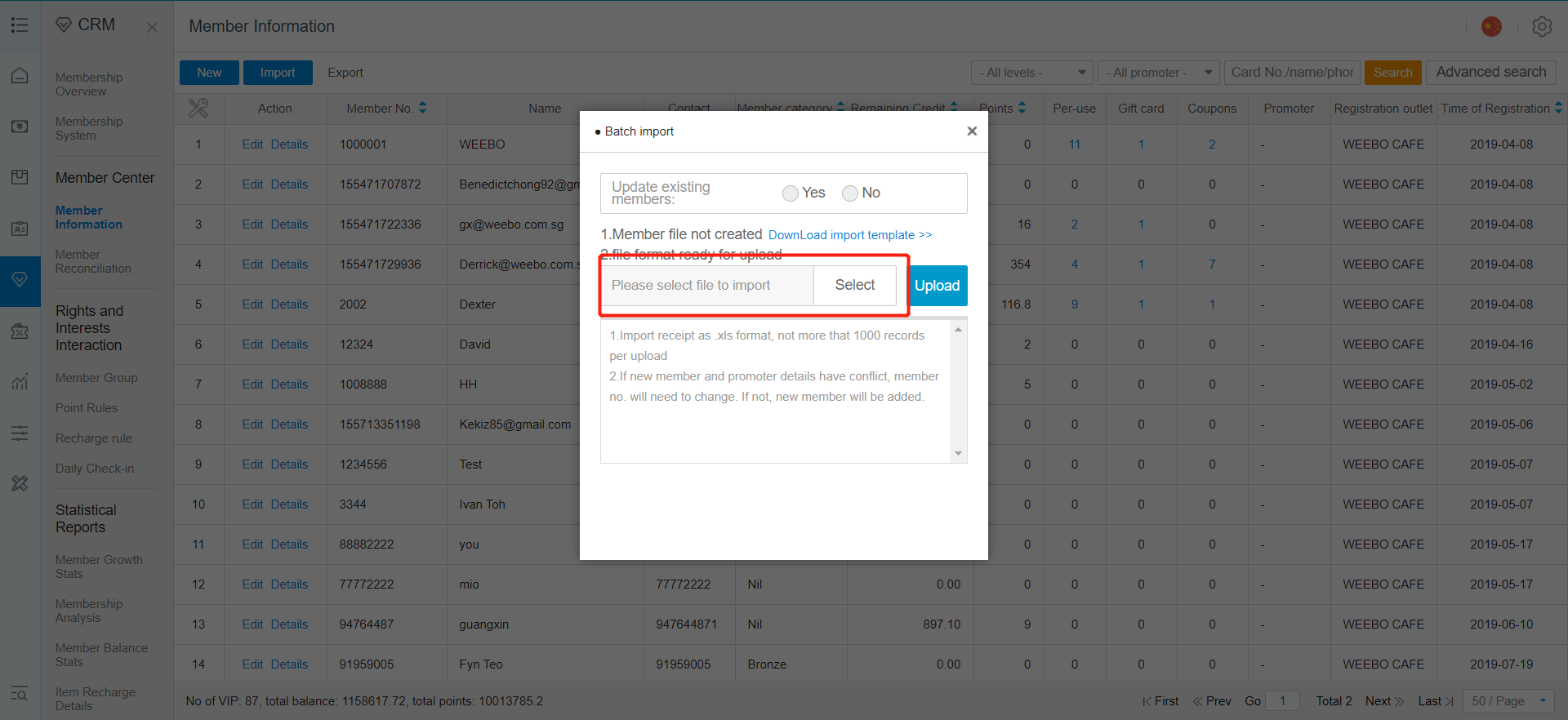Open the settings gear icon
This screenshot has width=1568, height=720.
1542,26
